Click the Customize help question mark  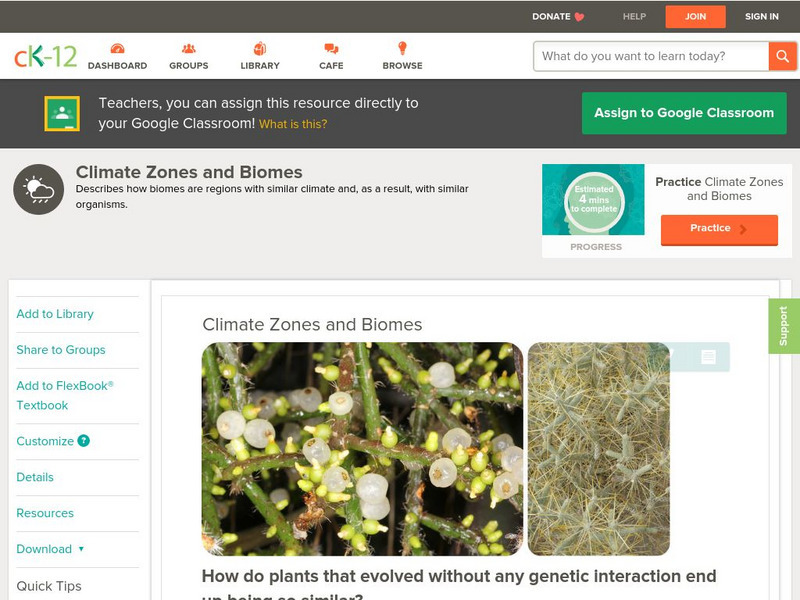click(84, 441)
